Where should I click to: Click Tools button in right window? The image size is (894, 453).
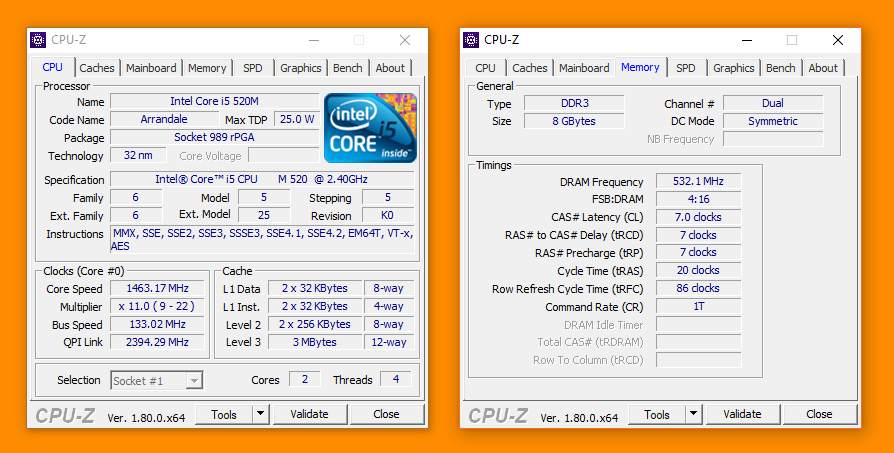coord(657,414)
